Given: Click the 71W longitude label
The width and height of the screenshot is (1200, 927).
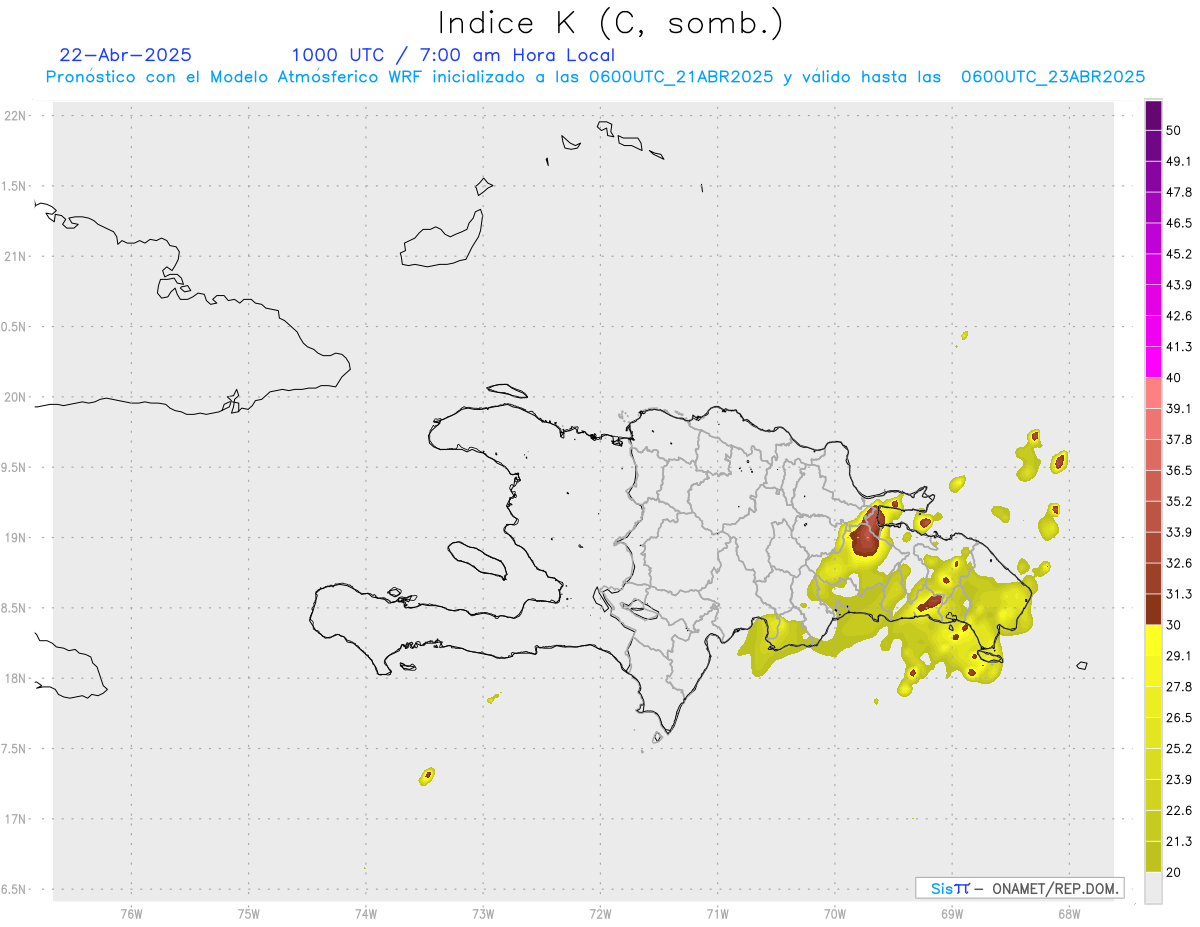Looking at the screenshot, I should [717, 913].
